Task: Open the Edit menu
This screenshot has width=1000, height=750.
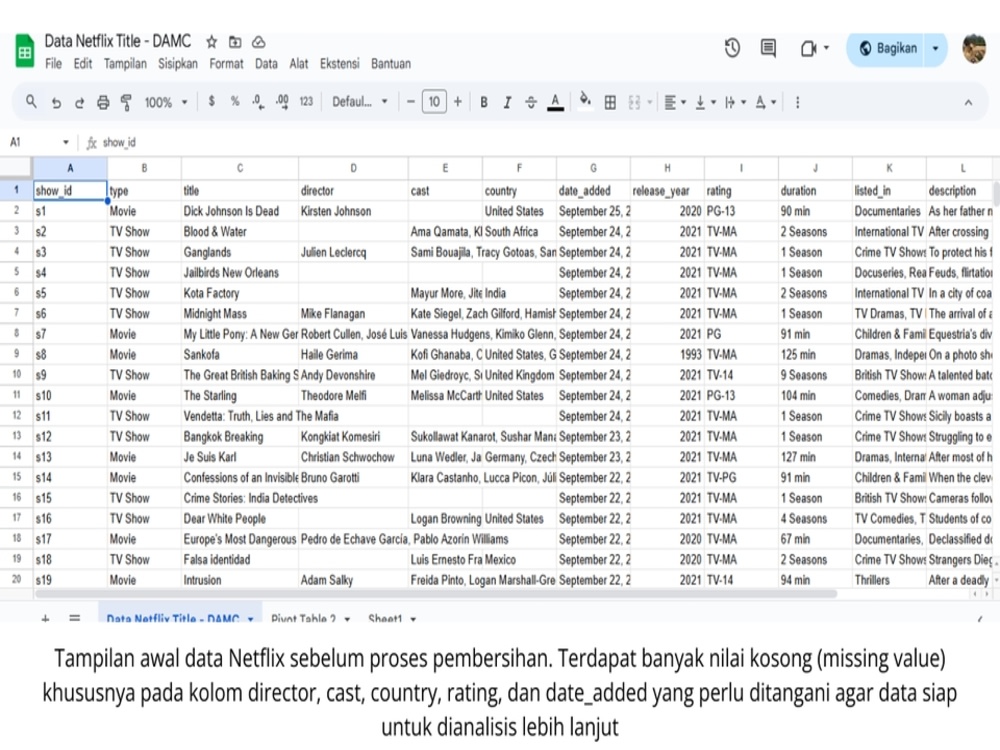Action: pos(83,64)
